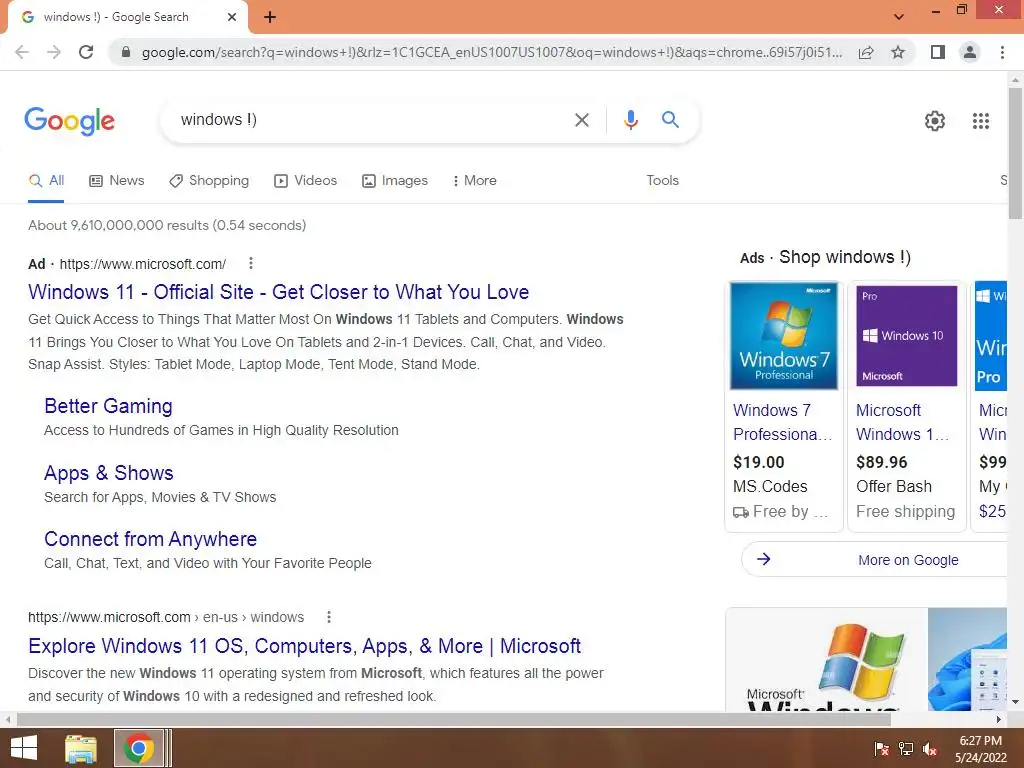Screen dimensions: 1024x768
Task: Open the Better Gaming sitelink
Action: [108, 406]
